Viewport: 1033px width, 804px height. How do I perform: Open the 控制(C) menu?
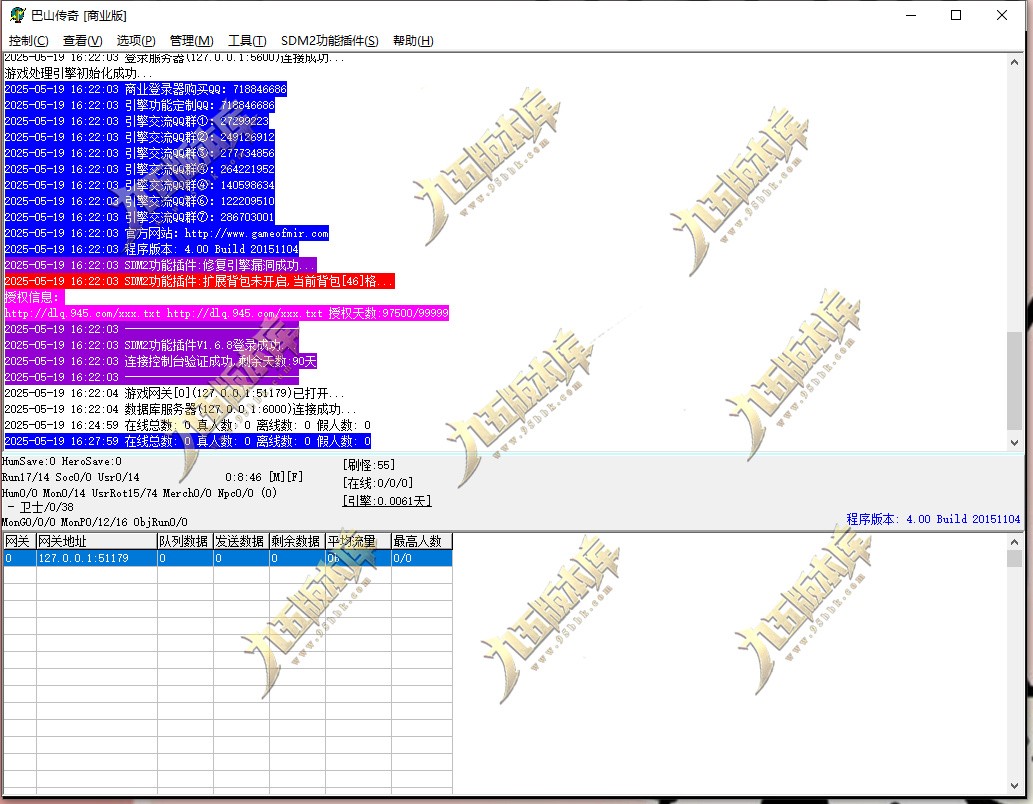tap(28, 41)
